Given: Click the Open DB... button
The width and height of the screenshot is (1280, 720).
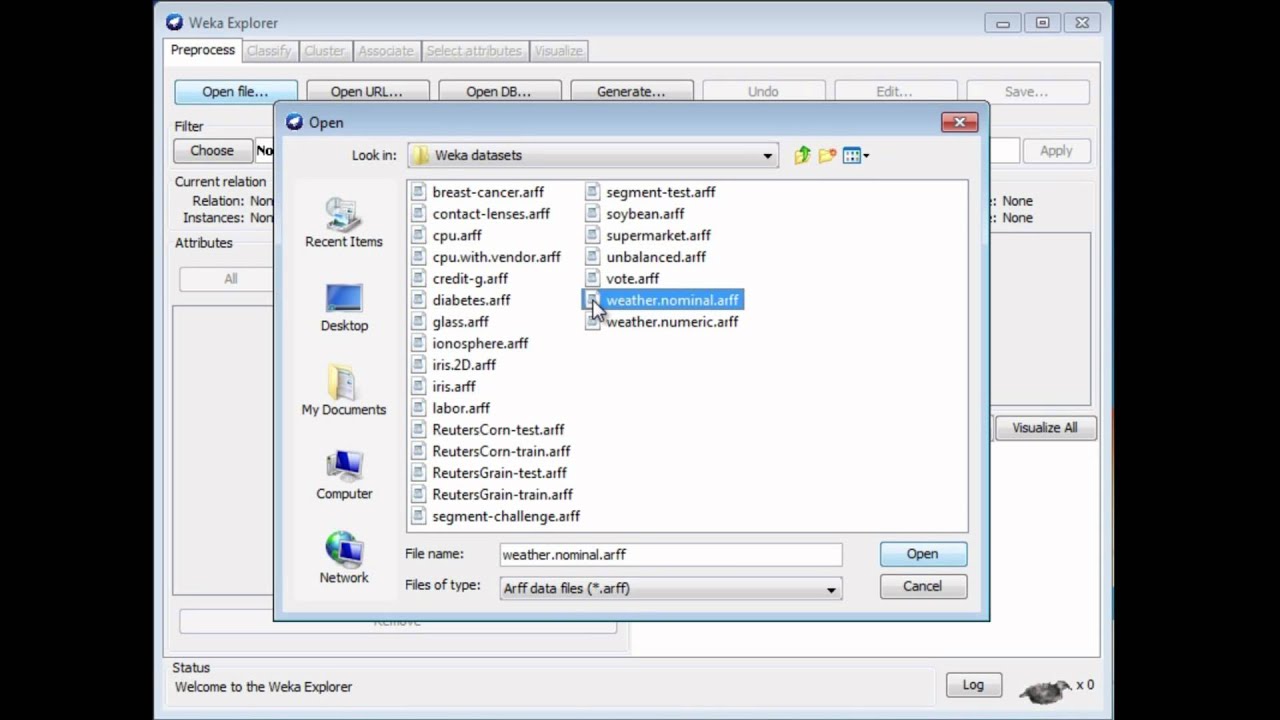Looking at the screenshot, I should [499, 91].
